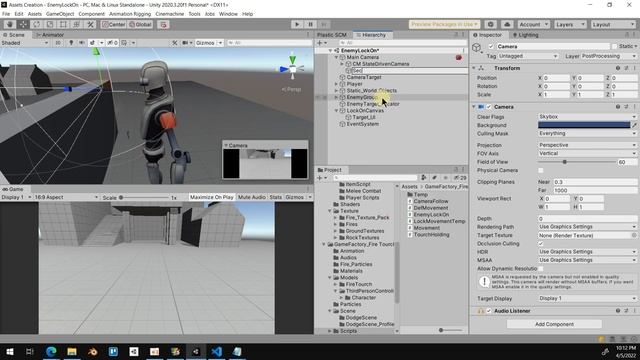Select the Move tool in toolbar

point(23,24)
